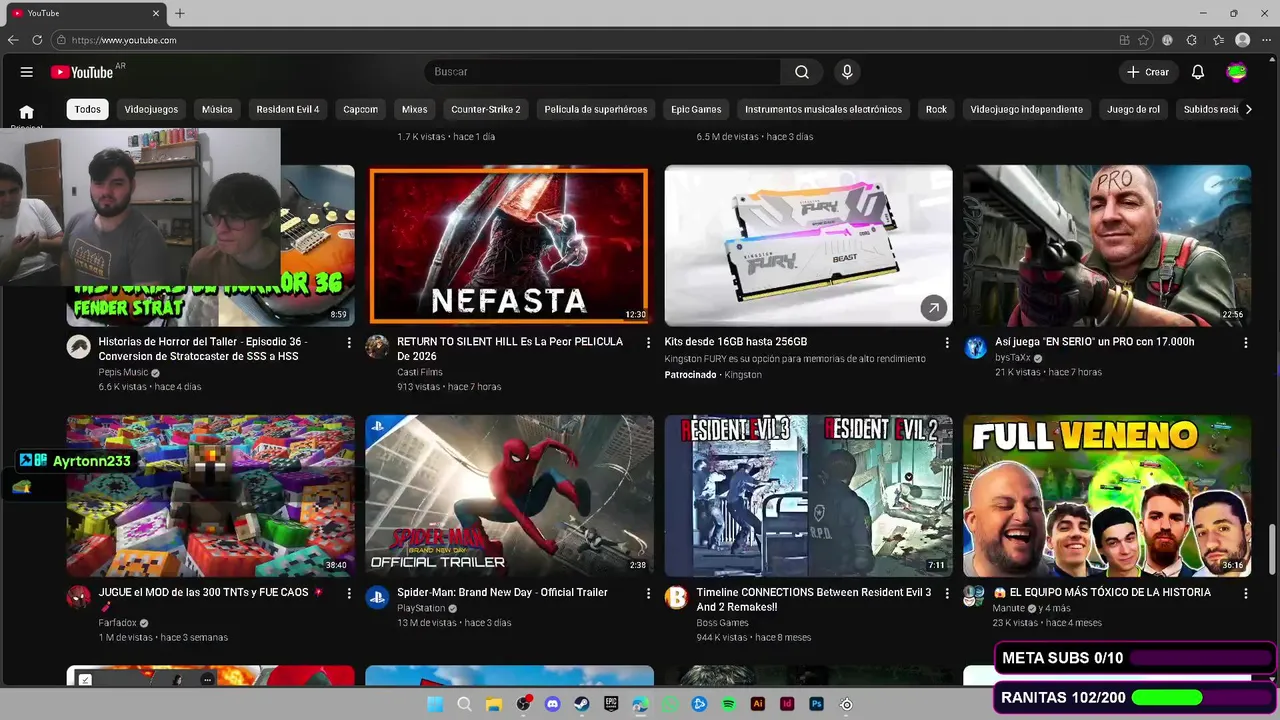The height and width of the screenshot is (720, 1280).
Task: Open options menu for Spider-Man trailer video
Action: point(648,593)
